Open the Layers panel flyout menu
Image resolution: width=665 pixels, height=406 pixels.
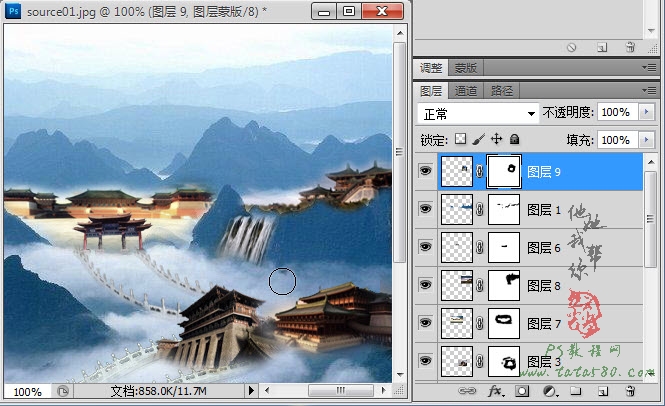649,90
